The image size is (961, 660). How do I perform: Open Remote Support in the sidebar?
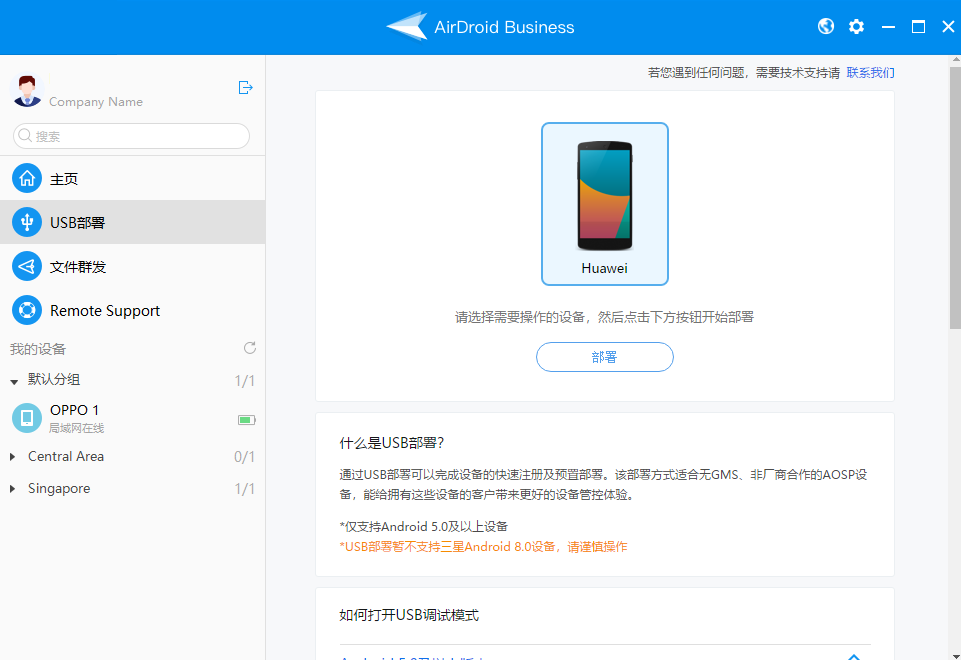tap(132, 310)
